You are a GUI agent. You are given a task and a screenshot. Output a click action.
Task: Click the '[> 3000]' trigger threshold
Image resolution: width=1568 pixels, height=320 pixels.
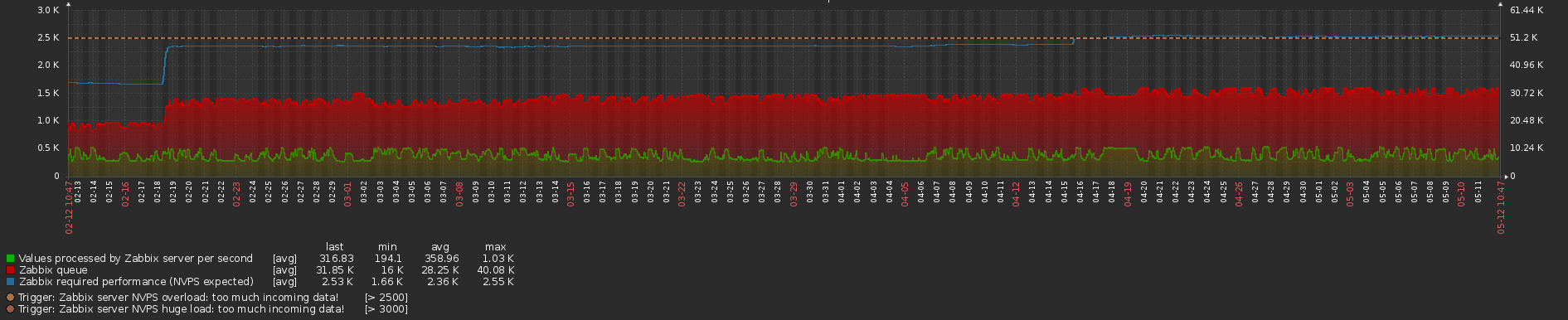coord(386,309)
